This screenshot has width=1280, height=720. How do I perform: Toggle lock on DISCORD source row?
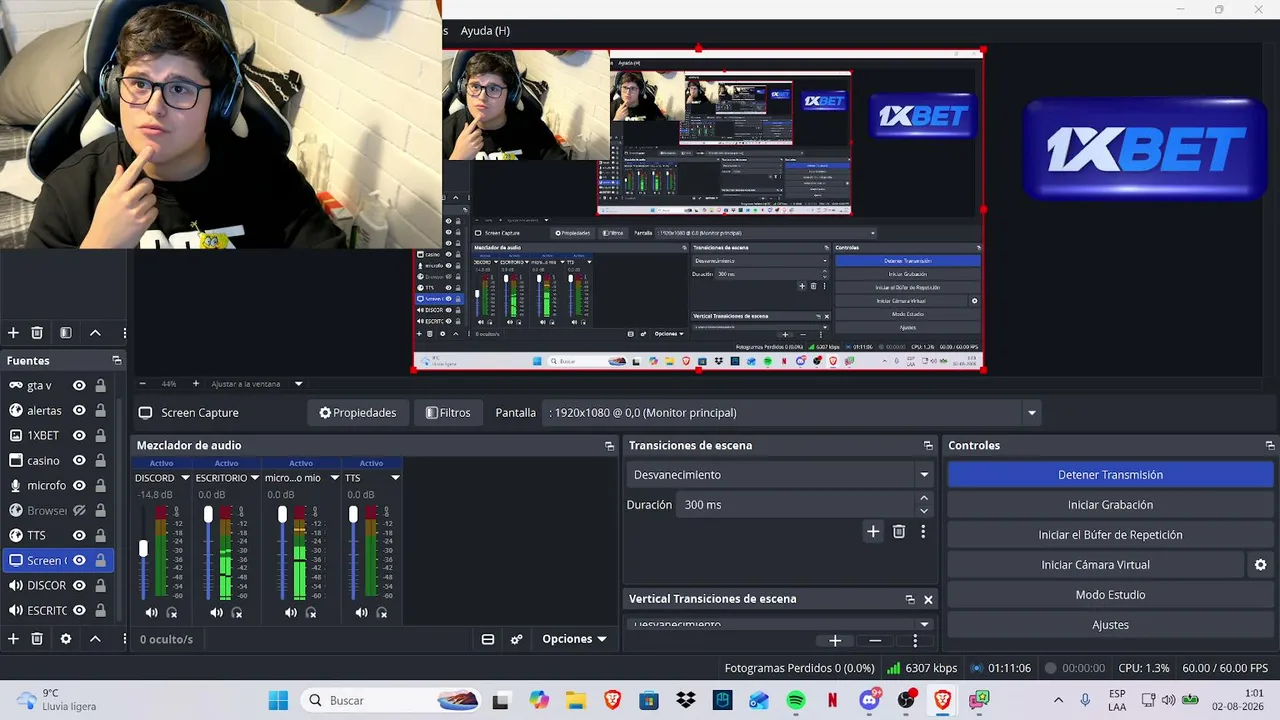tap(100, 585)
